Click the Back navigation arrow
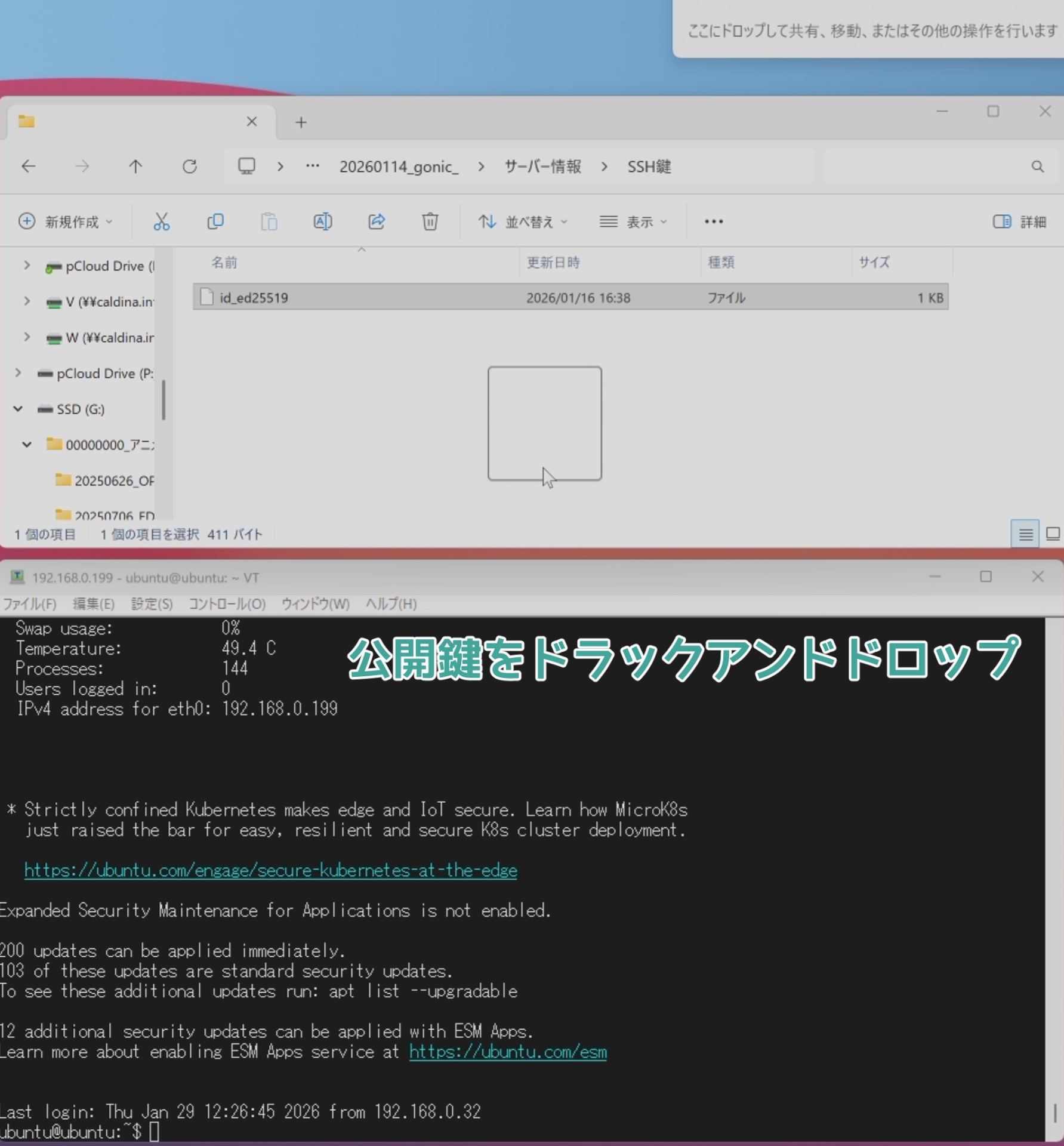Screen dimensions: 1064x1146 tap(29, 167)
